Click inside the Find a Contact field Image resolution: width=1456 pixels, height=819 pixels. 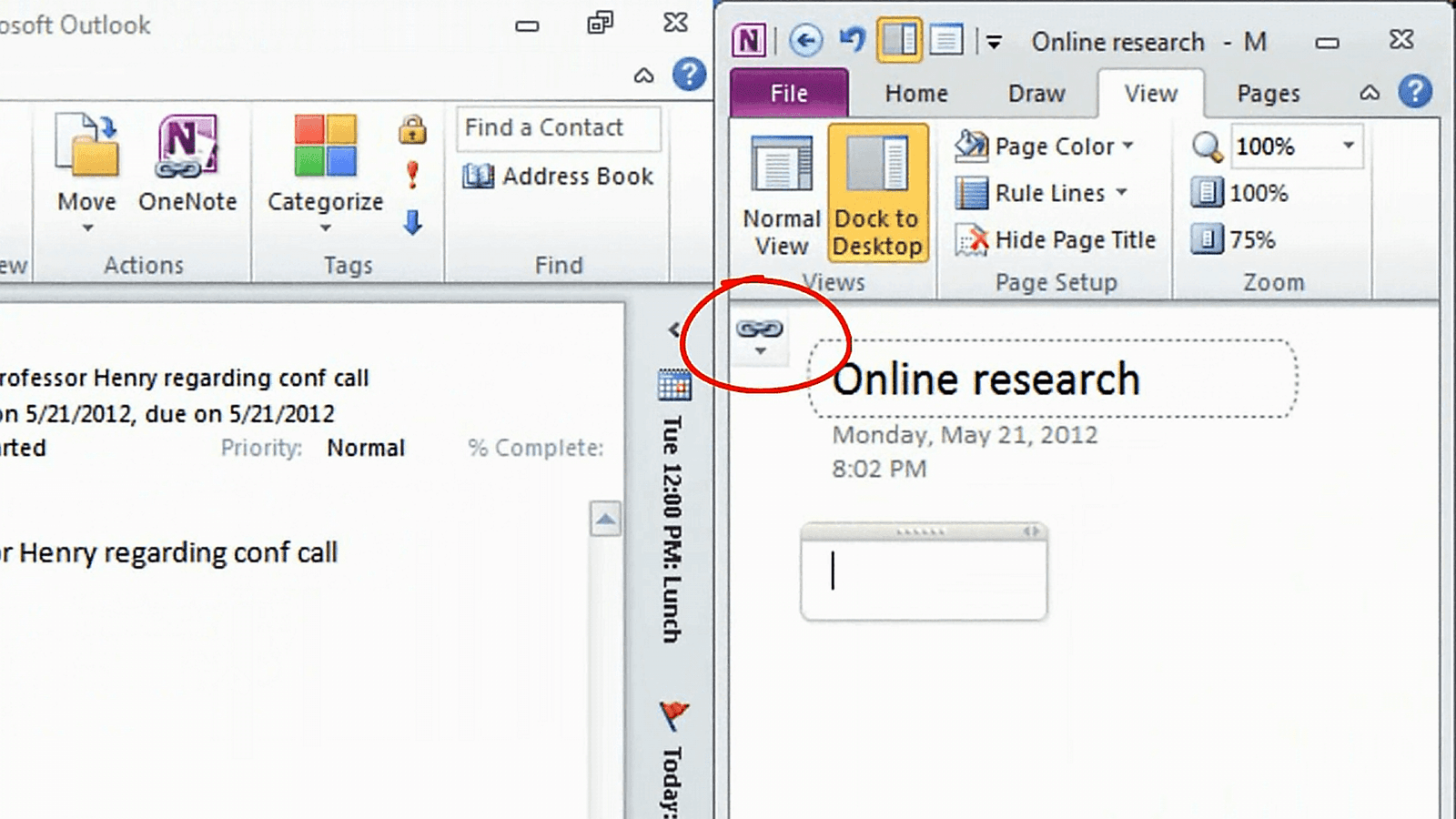pos(558,128)
